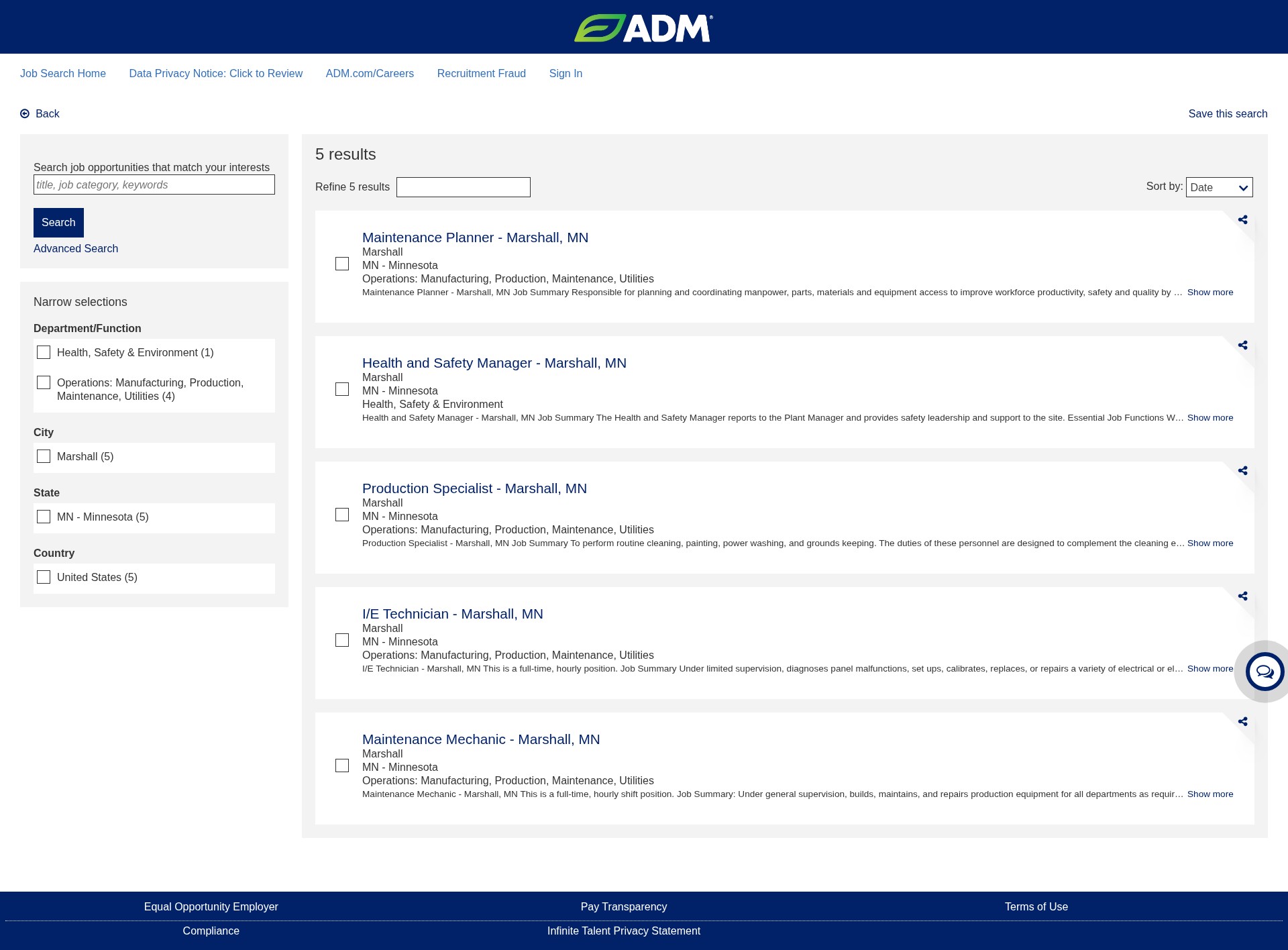Click Sign In in navigation
Image resolution: width=1288 pixels, height=950 pixels.
click(566, 74)
